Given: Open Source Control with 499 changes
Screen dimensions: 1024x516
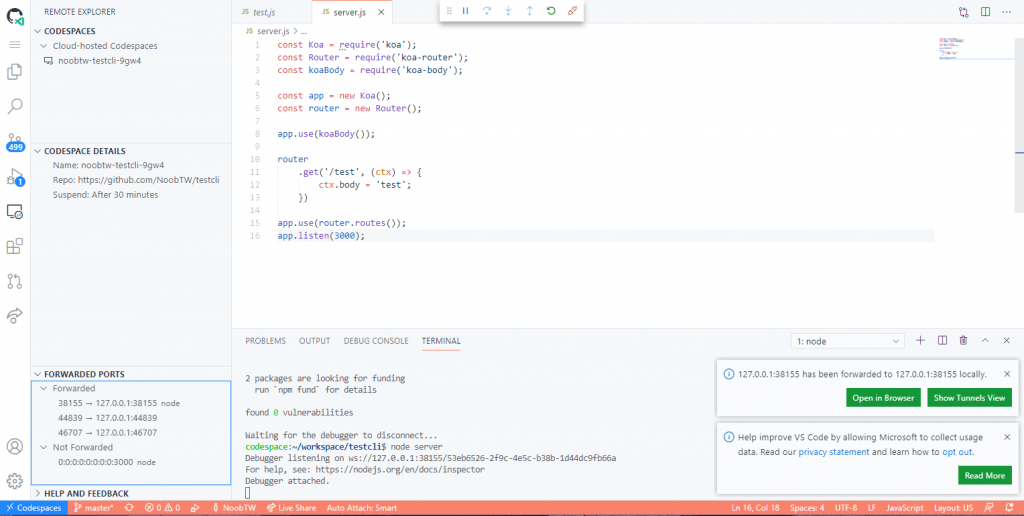Looking at the screenshot, I should tap(14, 142).
